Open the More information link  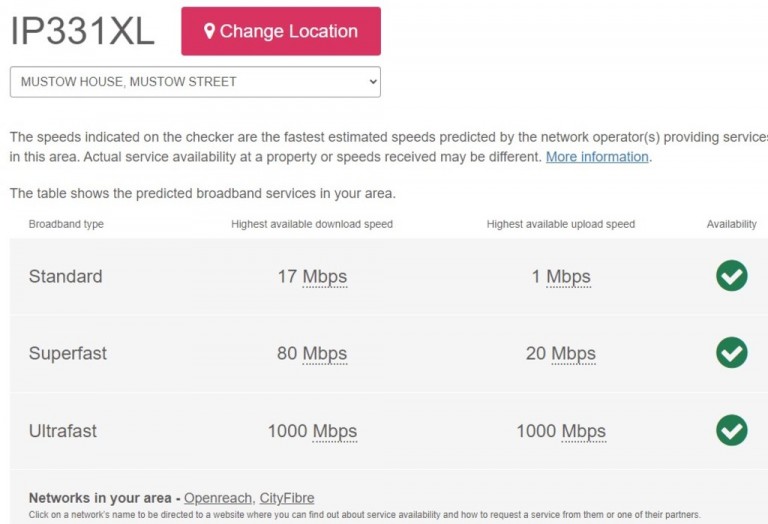(x=597, y=157)
